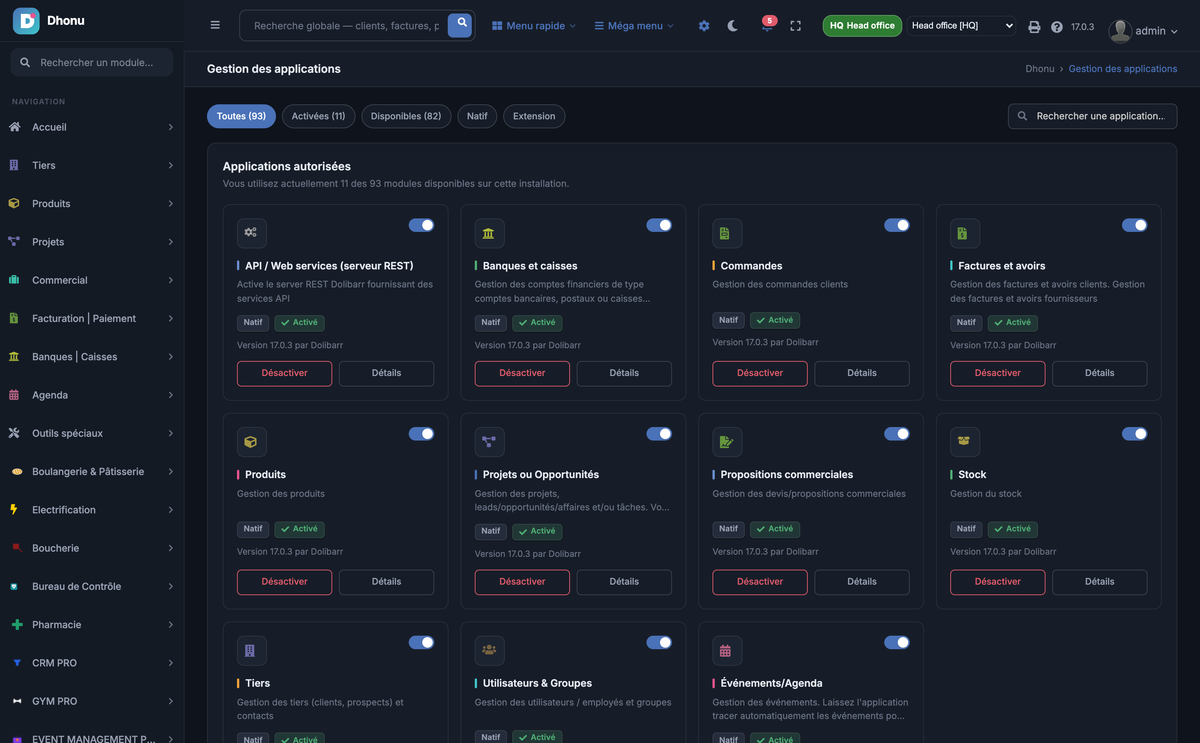
Task: Click the Pharmacie green cross icon
Action: point(16,624)
